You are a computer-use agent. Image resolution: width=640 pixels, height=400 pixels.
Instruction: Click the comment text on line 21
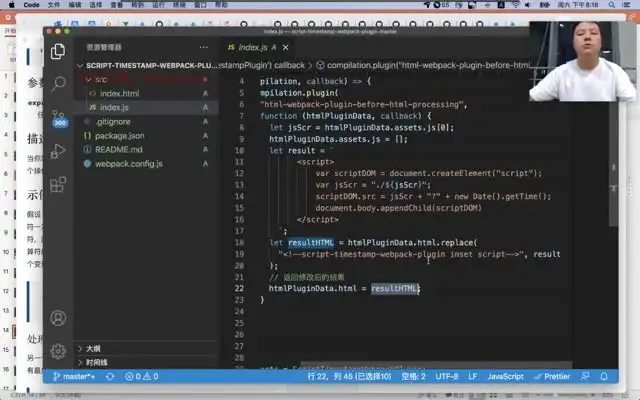pyautogui.click(x=307, y=278)
